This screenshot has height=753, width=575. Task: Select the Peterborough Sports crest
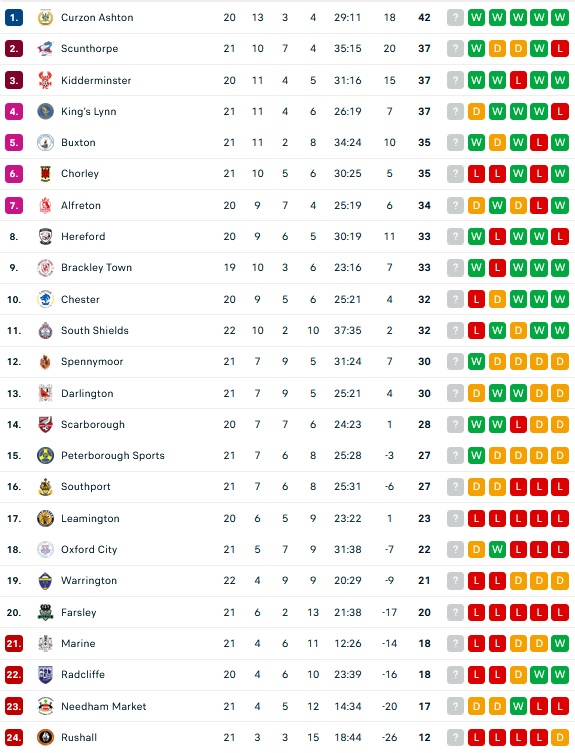pyautogui.click(x=45, y=455)
